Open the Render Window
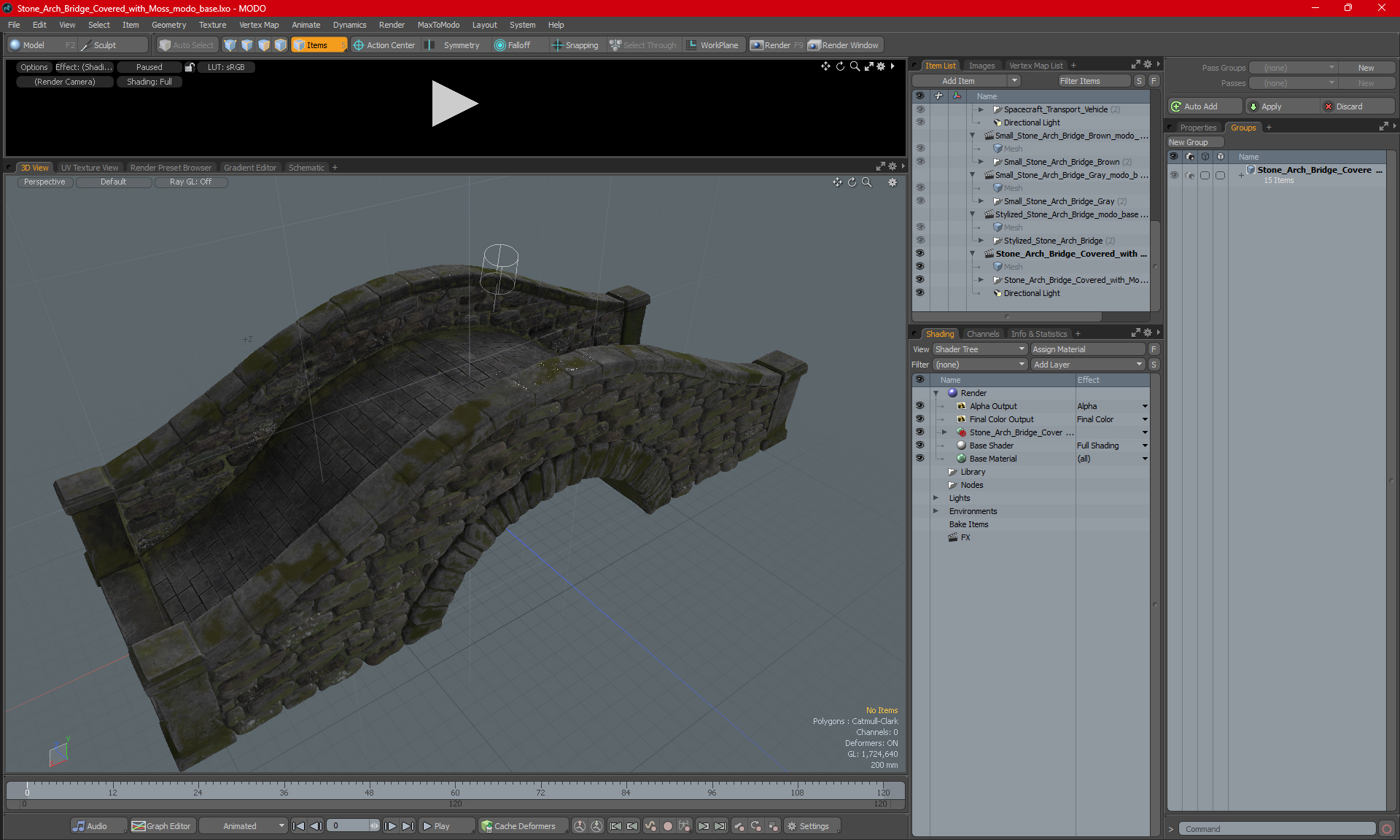Image resolution: width=1400 pixels, height=840 pixels. (x=843, y=45)
